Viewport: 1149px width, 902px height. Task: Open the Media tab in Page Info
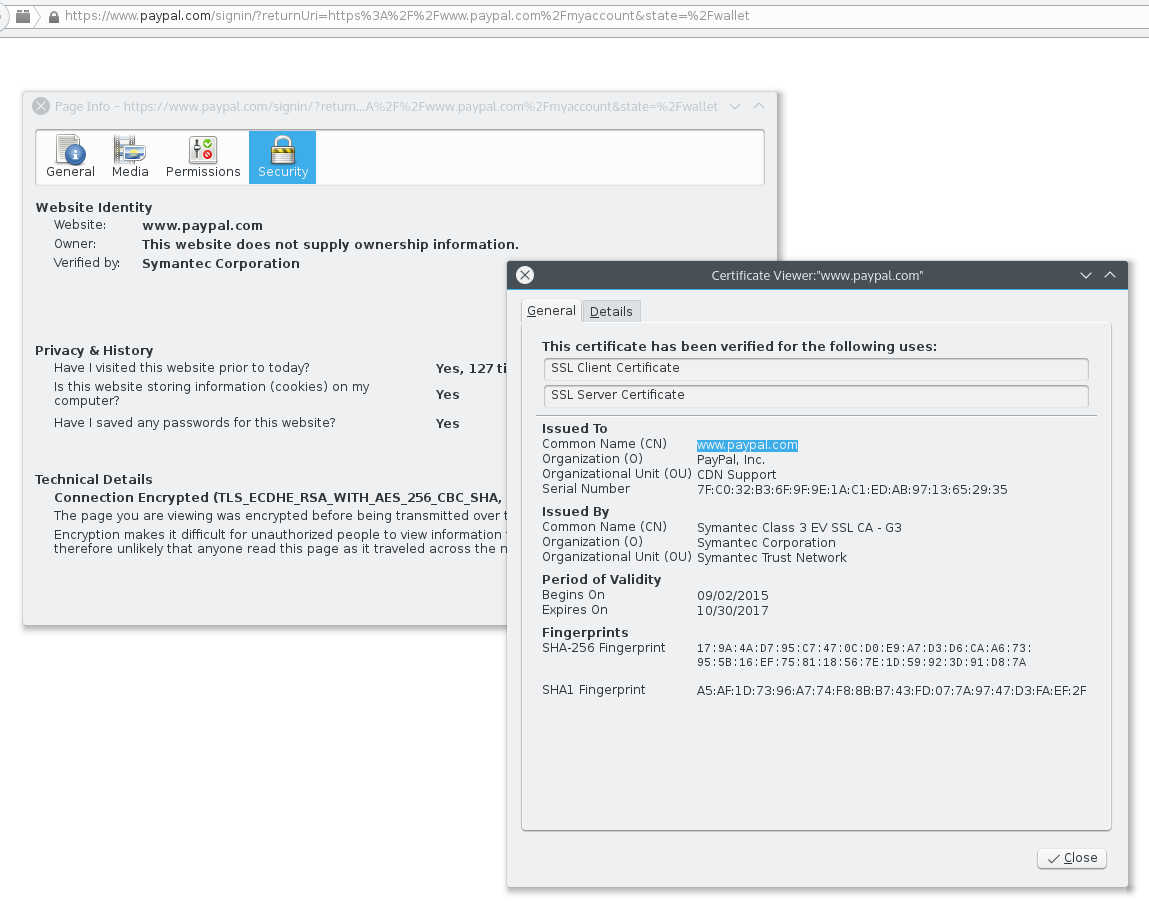[x=130, y=157]
